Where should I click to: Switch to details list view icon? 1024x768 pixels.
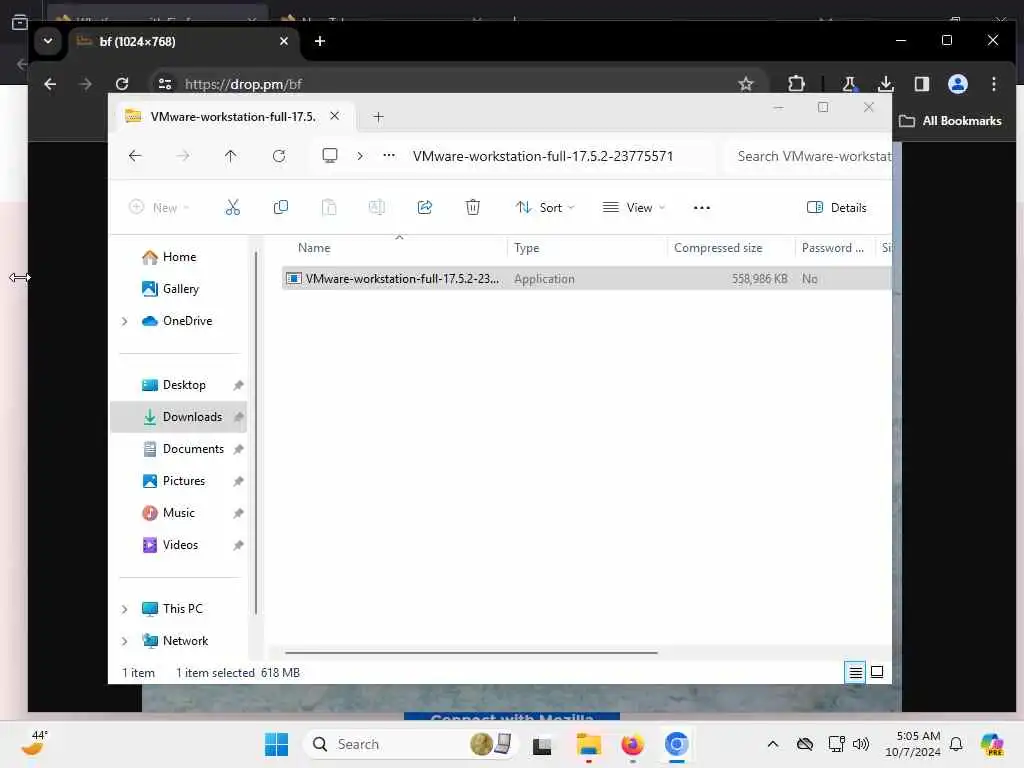pyautogui.click(x=855, y=672)
